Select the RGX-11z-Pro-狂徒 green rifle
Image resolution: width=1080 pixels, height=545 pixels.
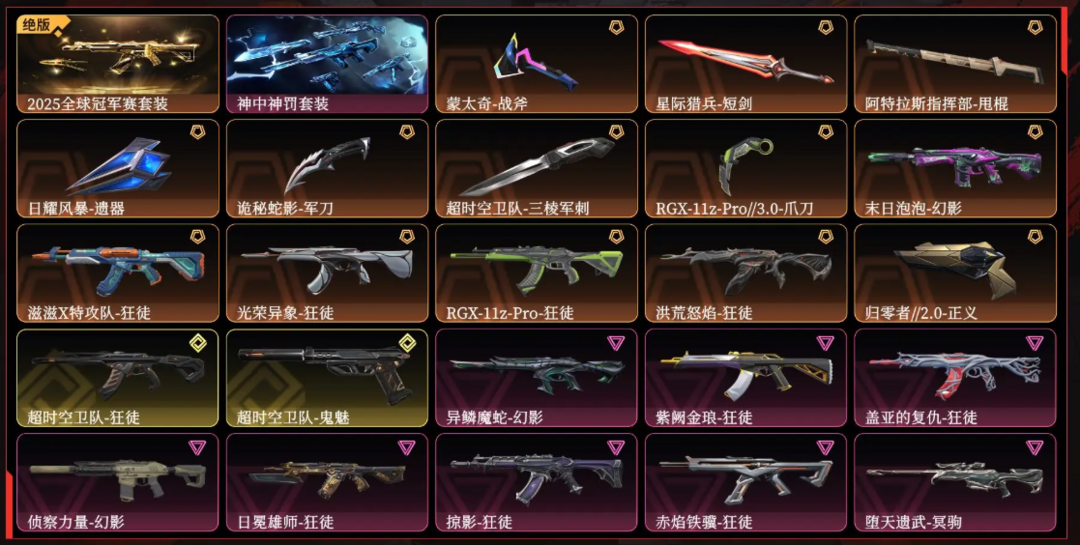pyautogui.click(x=536, y=273)
